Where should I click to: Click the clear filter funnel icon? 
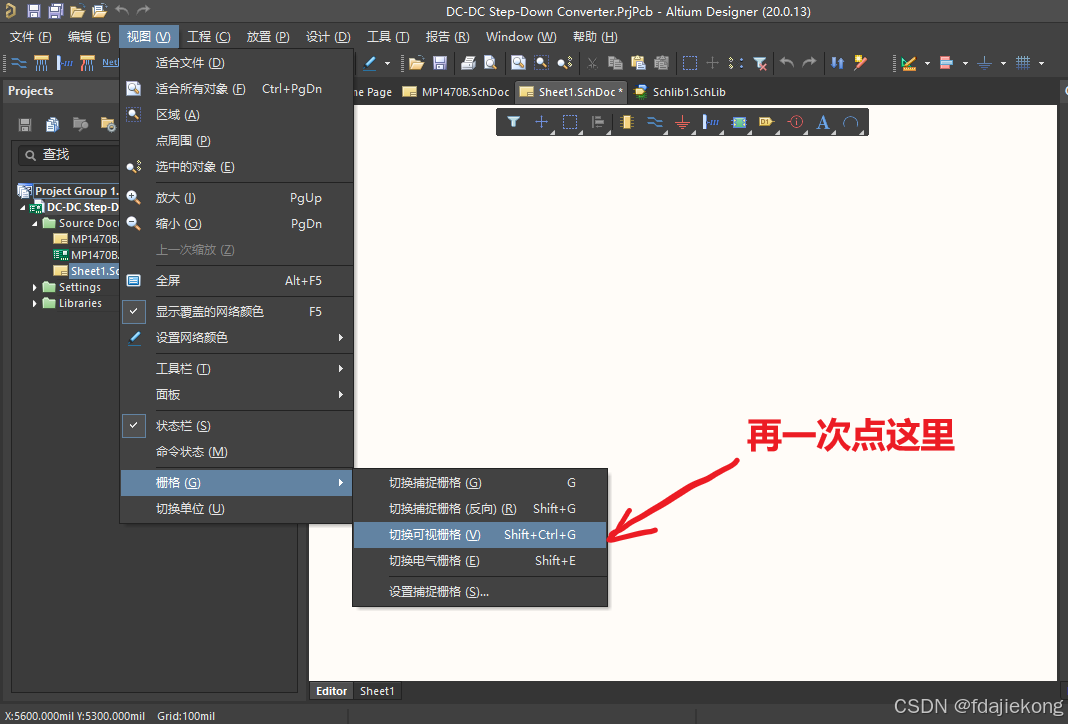[x=760, y=63]
